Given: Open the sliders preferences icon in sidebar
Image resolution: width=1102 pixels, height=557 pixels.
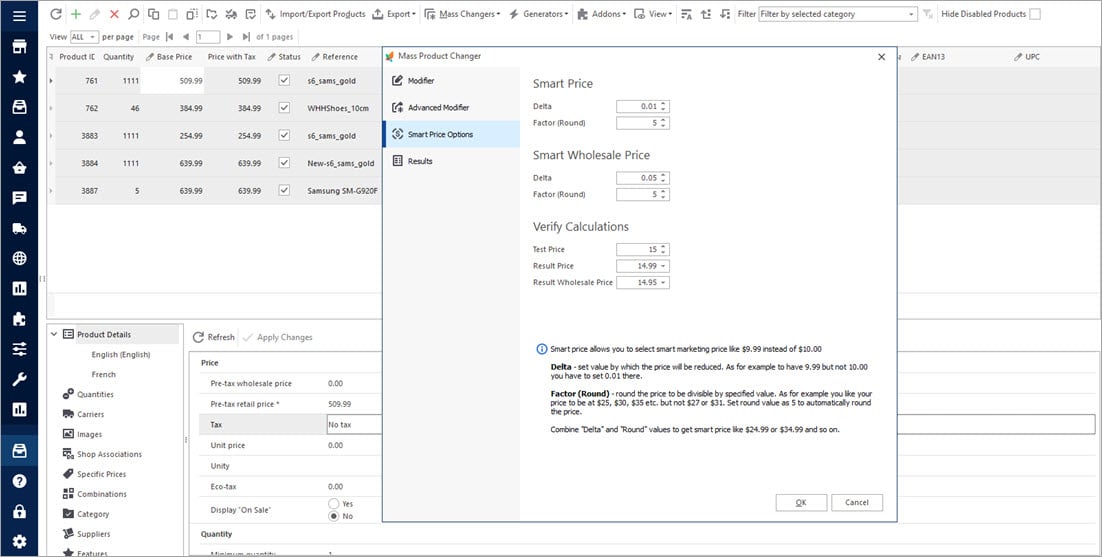Looking at the screenshot, I should point(20,349).
